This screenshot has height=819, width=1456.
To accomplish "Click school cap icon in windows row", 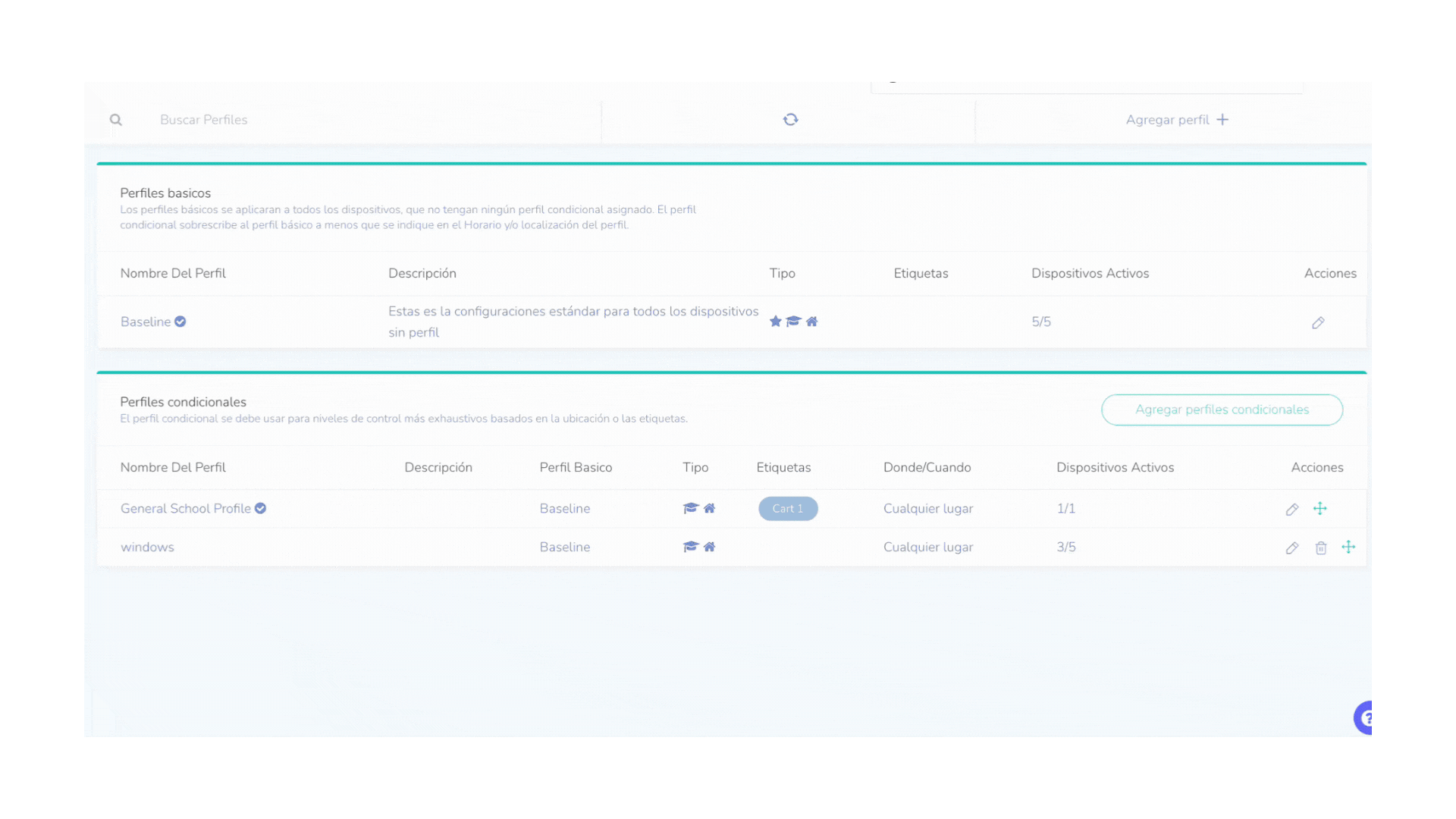I will tap(690, 547).
